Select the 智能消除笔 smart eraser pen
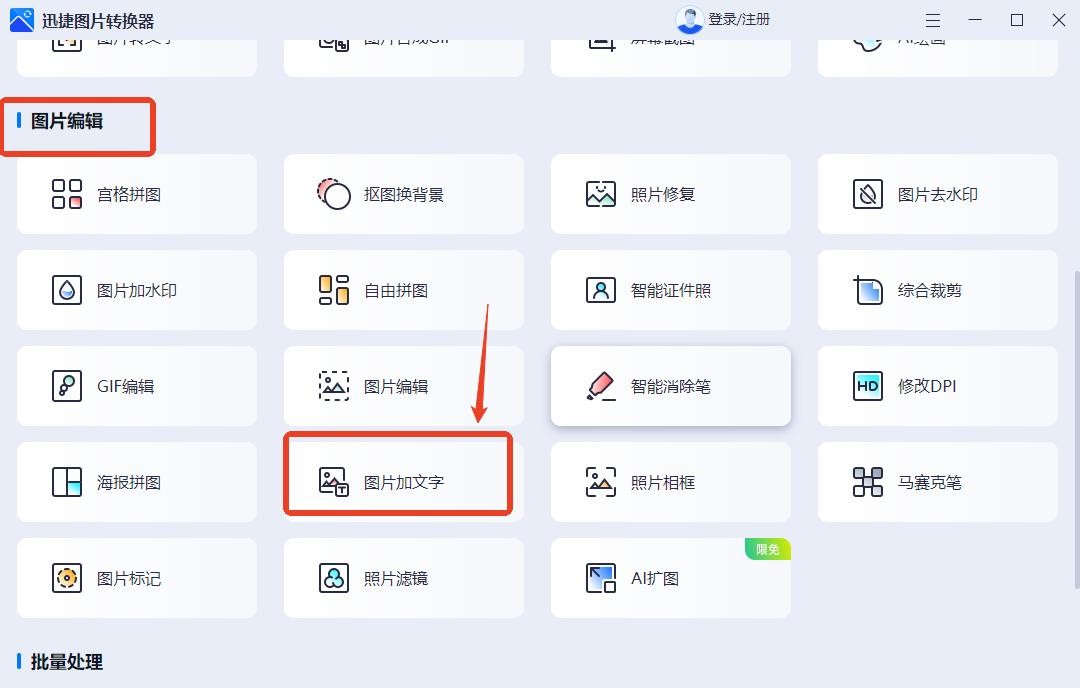This screenshot has height=688, width=1080. coord(670,386)
